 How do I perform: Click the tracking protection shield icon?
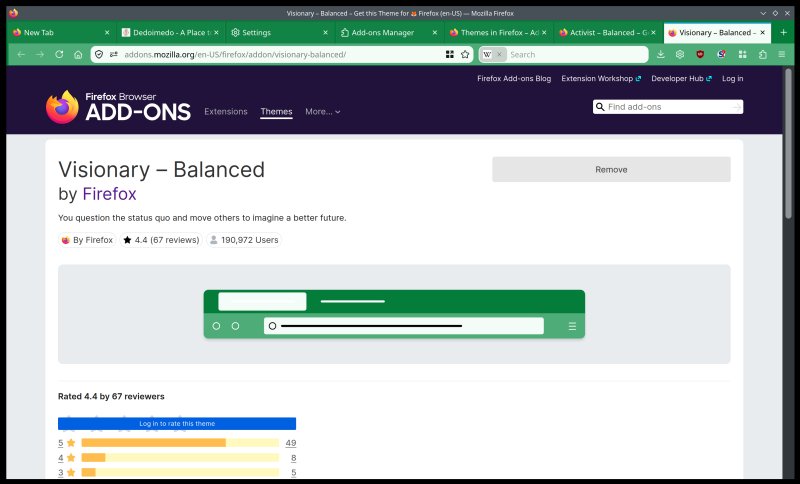click(99, 55)
